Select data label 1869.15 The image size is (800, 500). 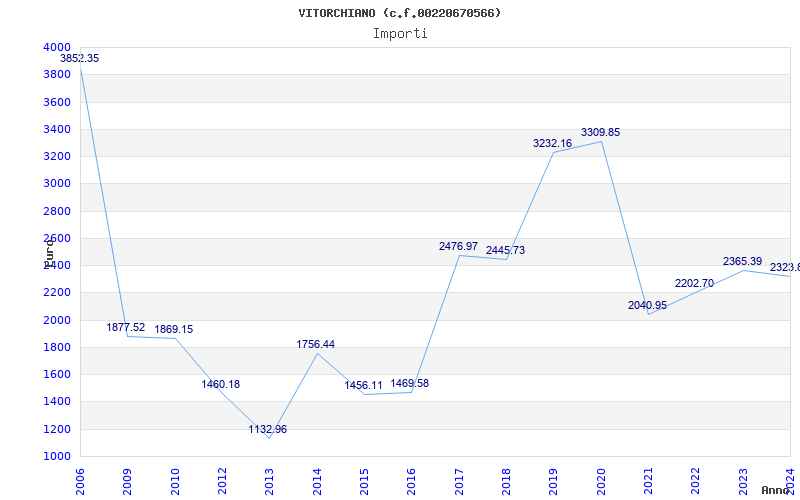tap(173, 330)
